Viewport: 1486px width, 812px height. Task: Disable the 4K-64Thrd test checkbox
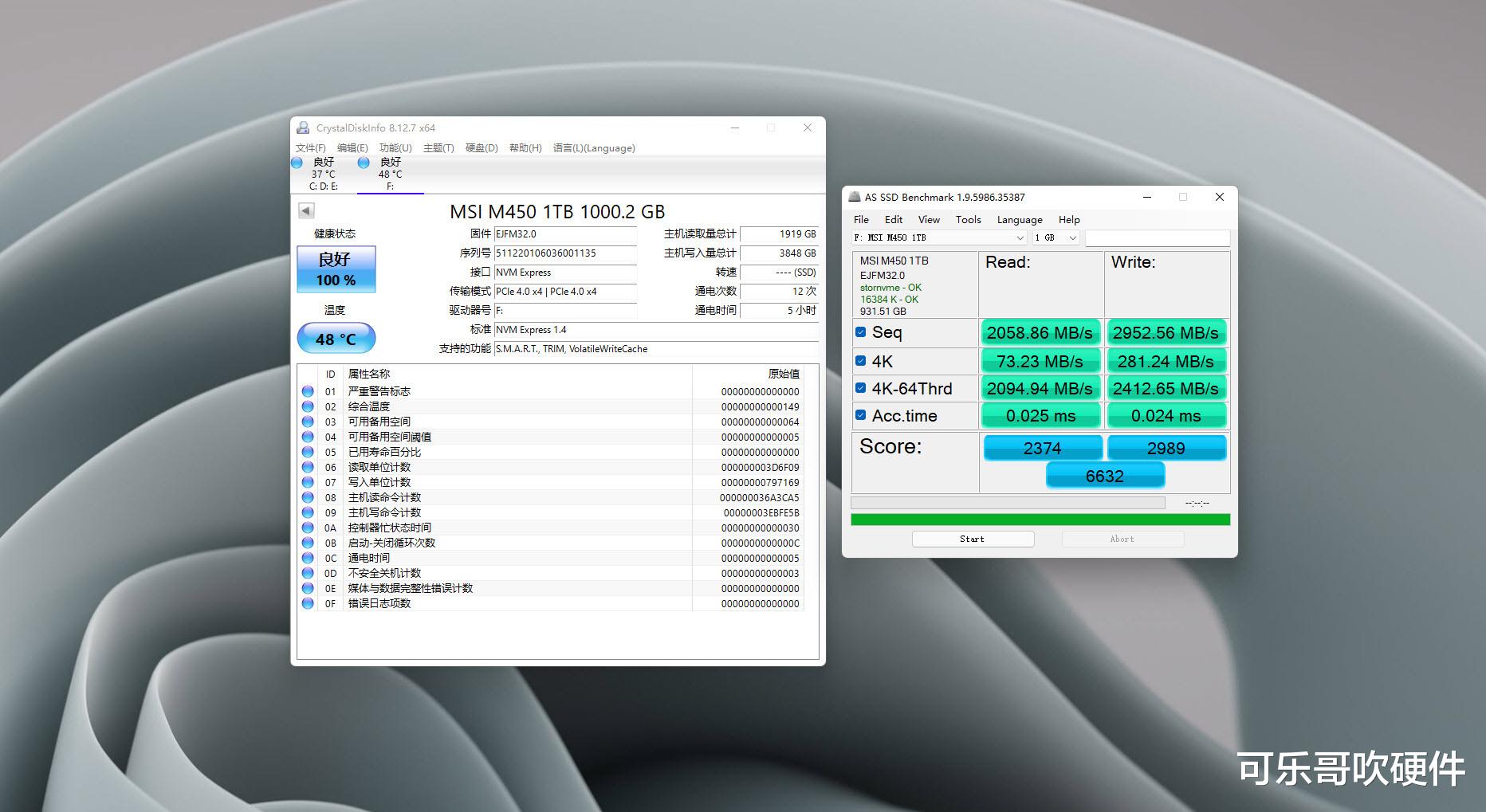click(x=861, y=388)
